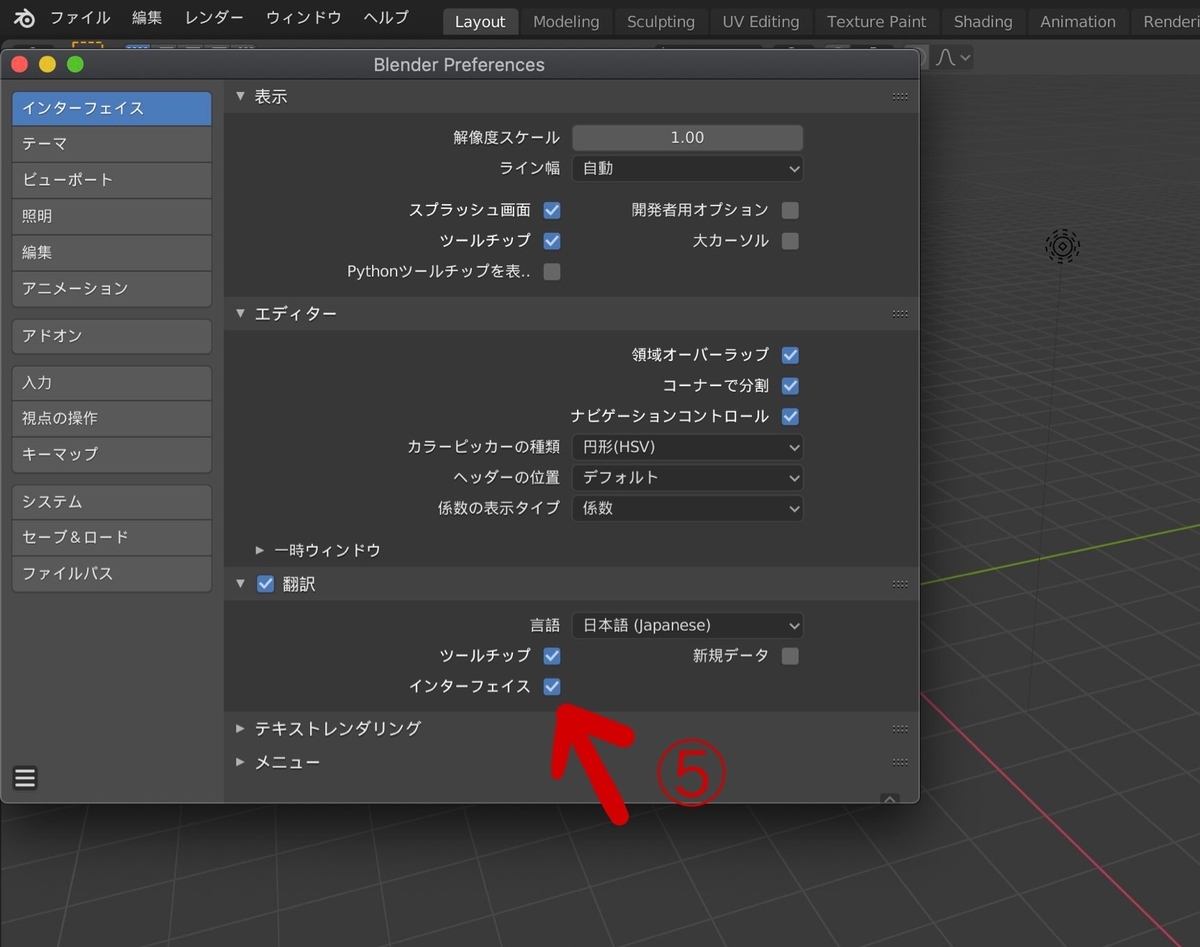Select システム preferences category
Image resolution: width=1200 pixels, height=947 pixels.
112,502
